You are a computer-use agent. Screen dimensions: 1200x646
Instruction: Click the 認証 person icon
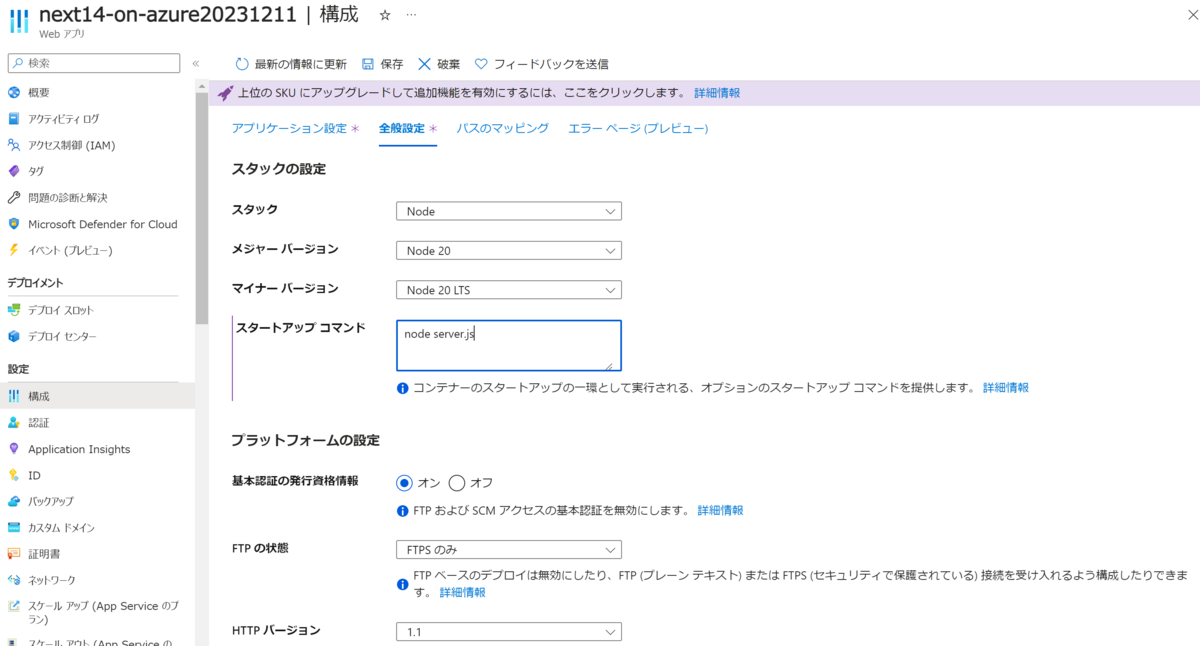[14, 423]
